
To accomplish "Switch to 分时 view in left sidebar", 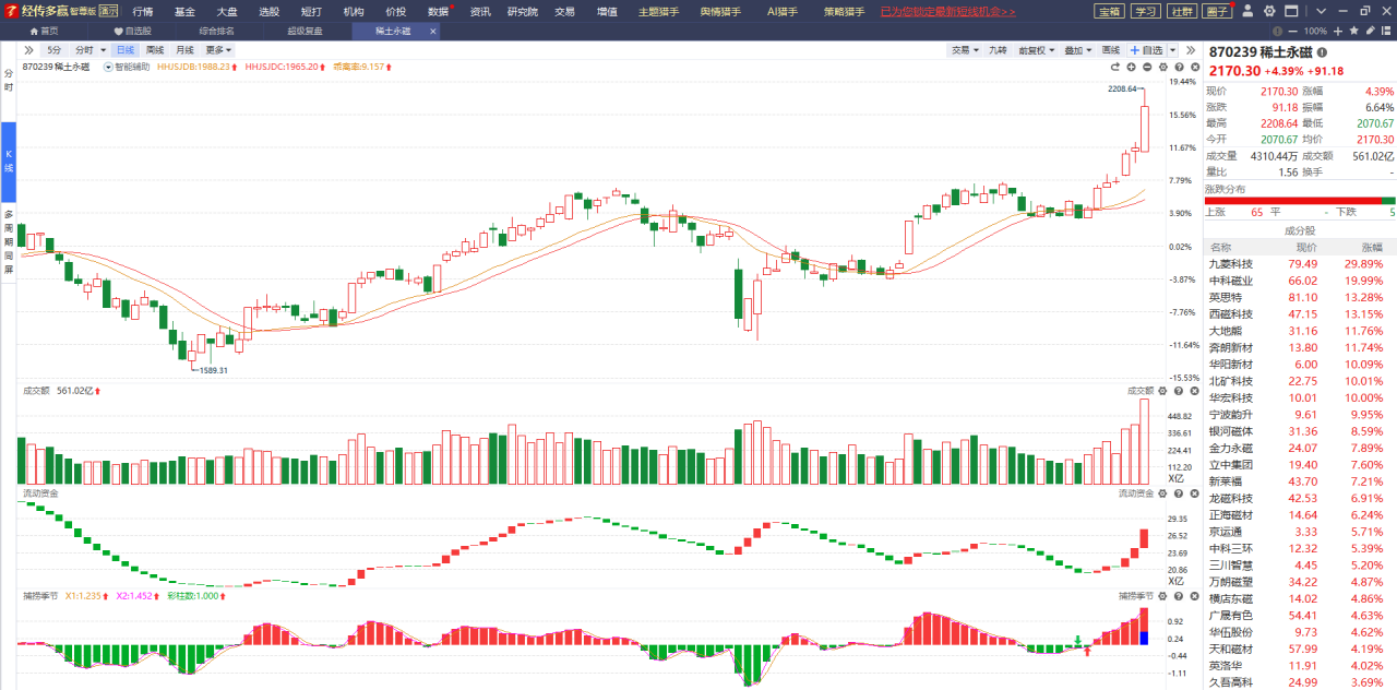I will (8, 81).
